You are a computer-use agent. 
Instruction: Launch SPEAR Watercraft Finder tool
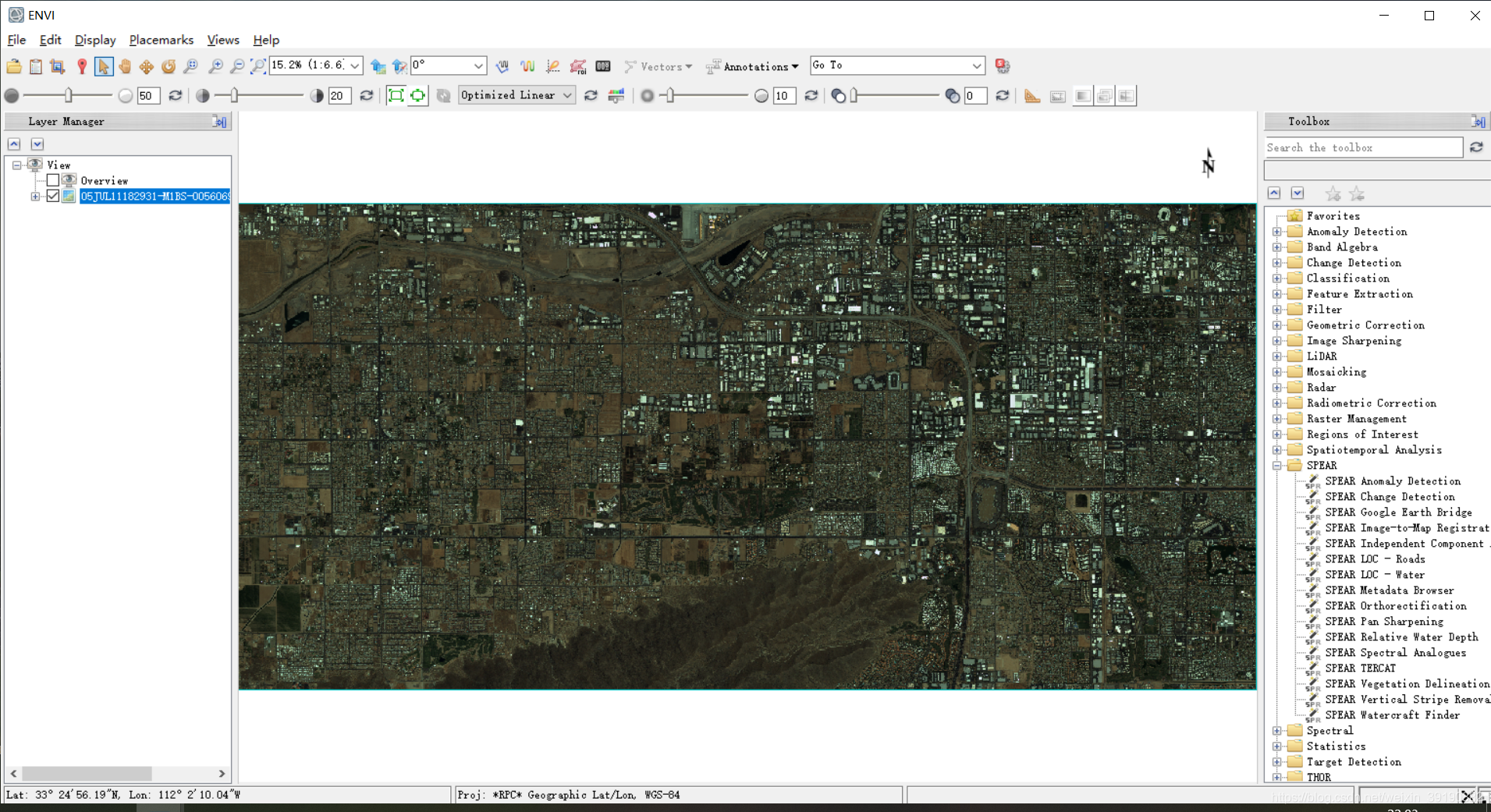coord(1392,715)
